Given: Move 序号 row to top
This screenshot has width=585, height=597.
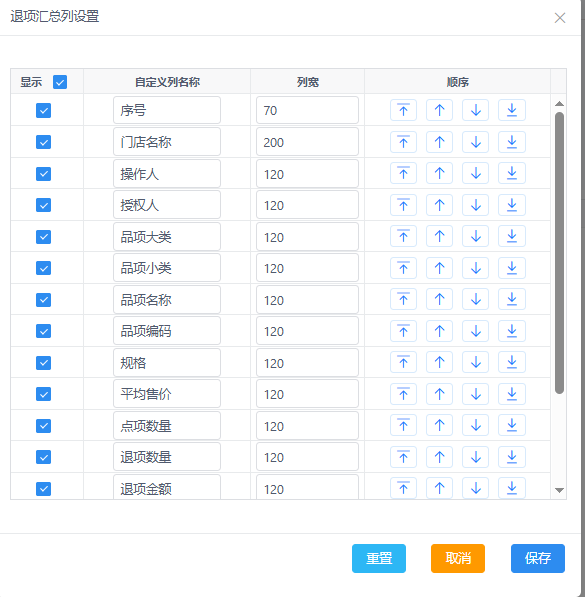Looking at the screenshot, I should (403, 110).
